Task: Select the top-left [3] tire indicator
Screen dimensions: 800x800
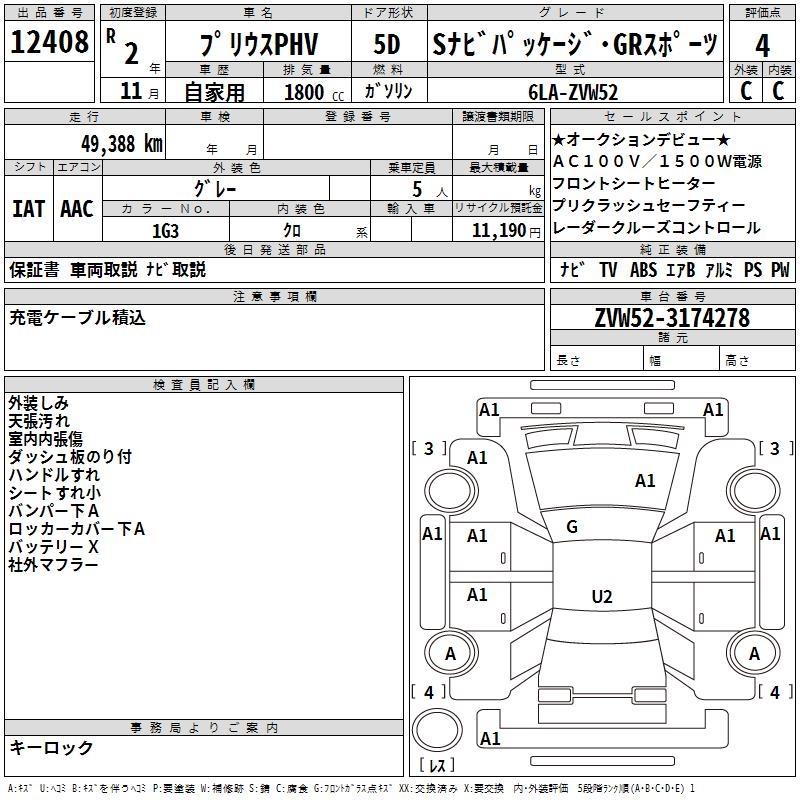Action: click(x=430, y=449)
